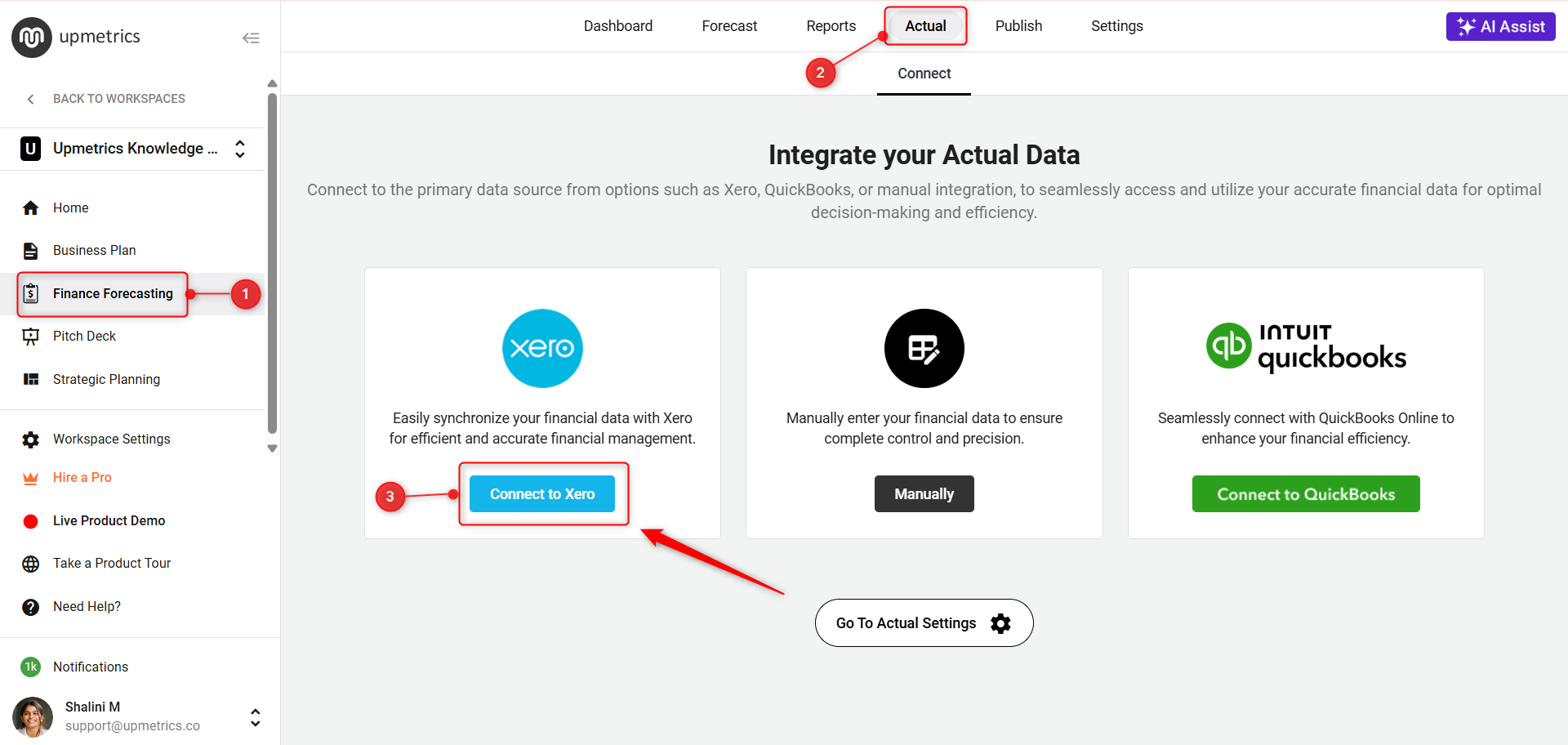
Task: Open Home in the sidebar
Action: click(x=71, y=208)
